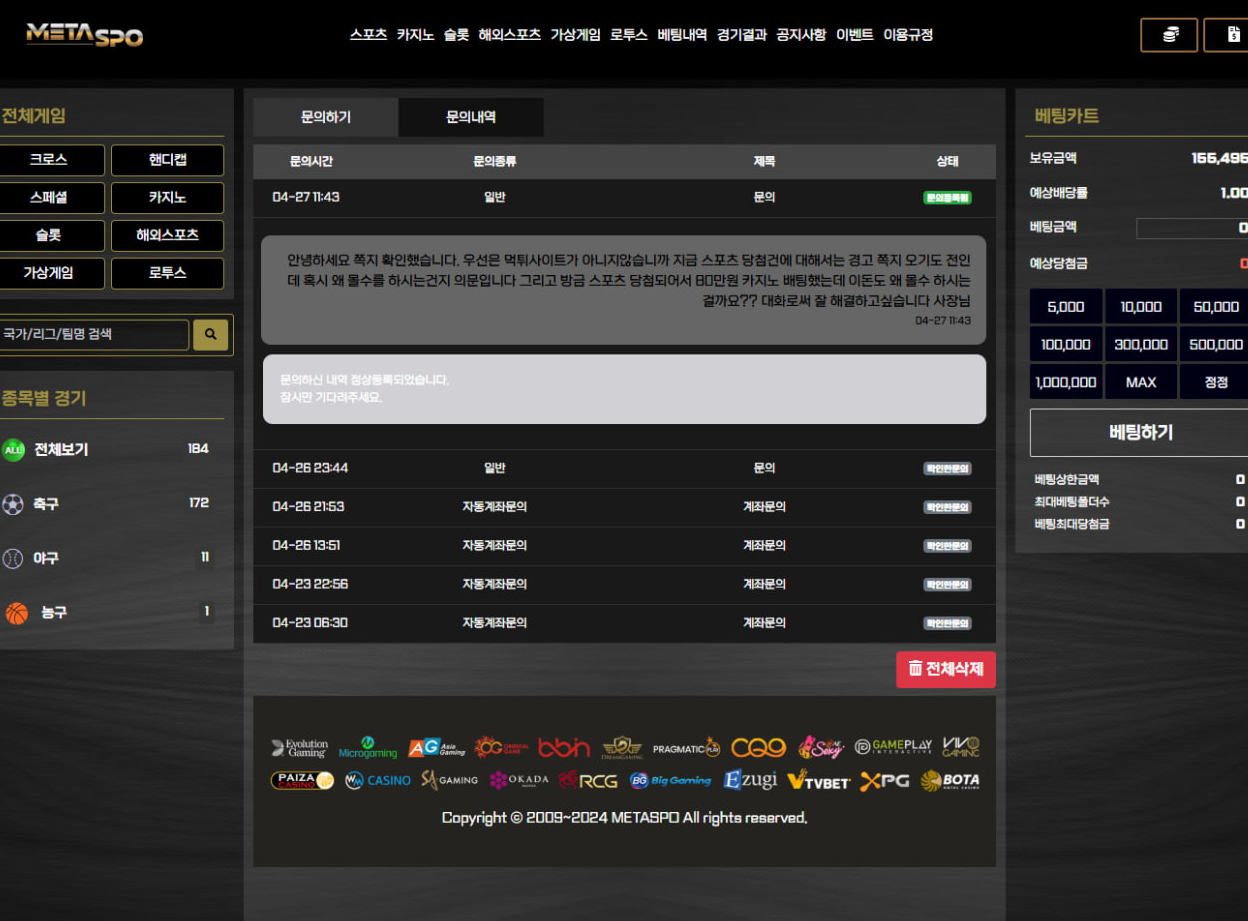Collapse the 04-27 11:43 inquiry row

[623, 198]
